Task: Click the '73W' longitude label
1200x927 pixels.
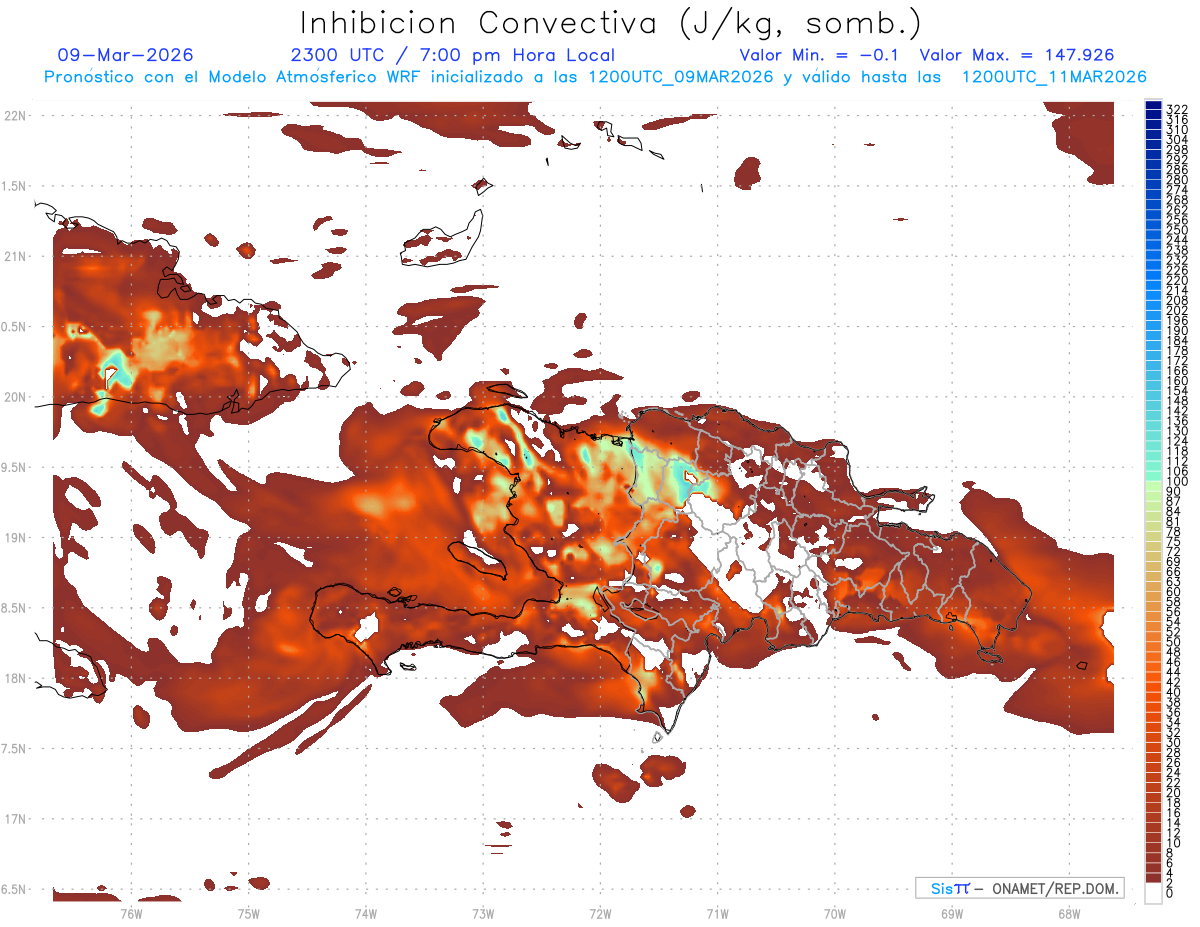Action: (x=483, y=914)
